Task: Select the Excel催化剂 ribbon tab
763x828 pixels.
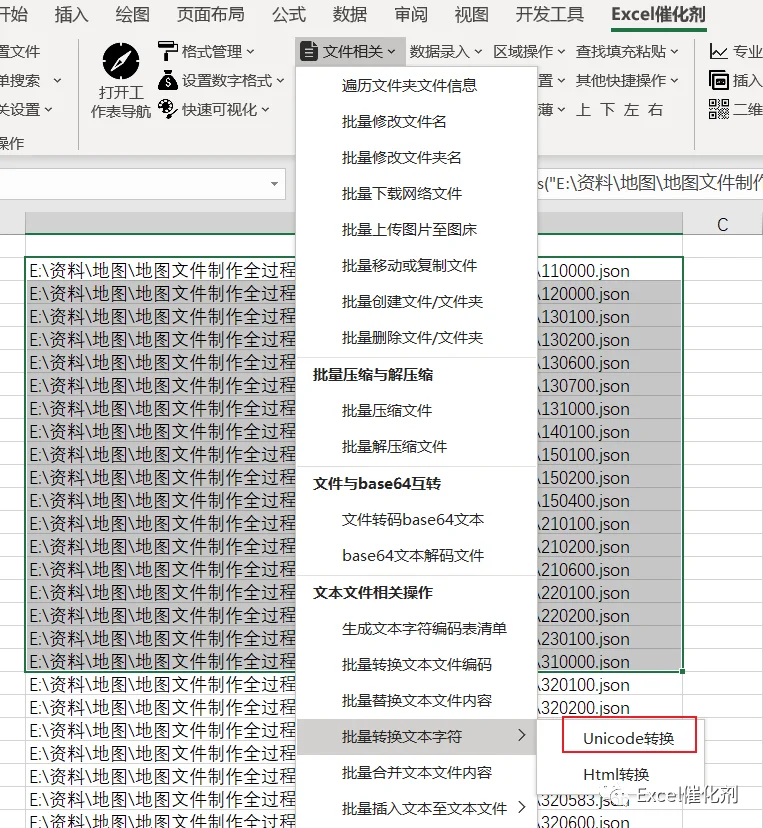Action: pos(658,15)
